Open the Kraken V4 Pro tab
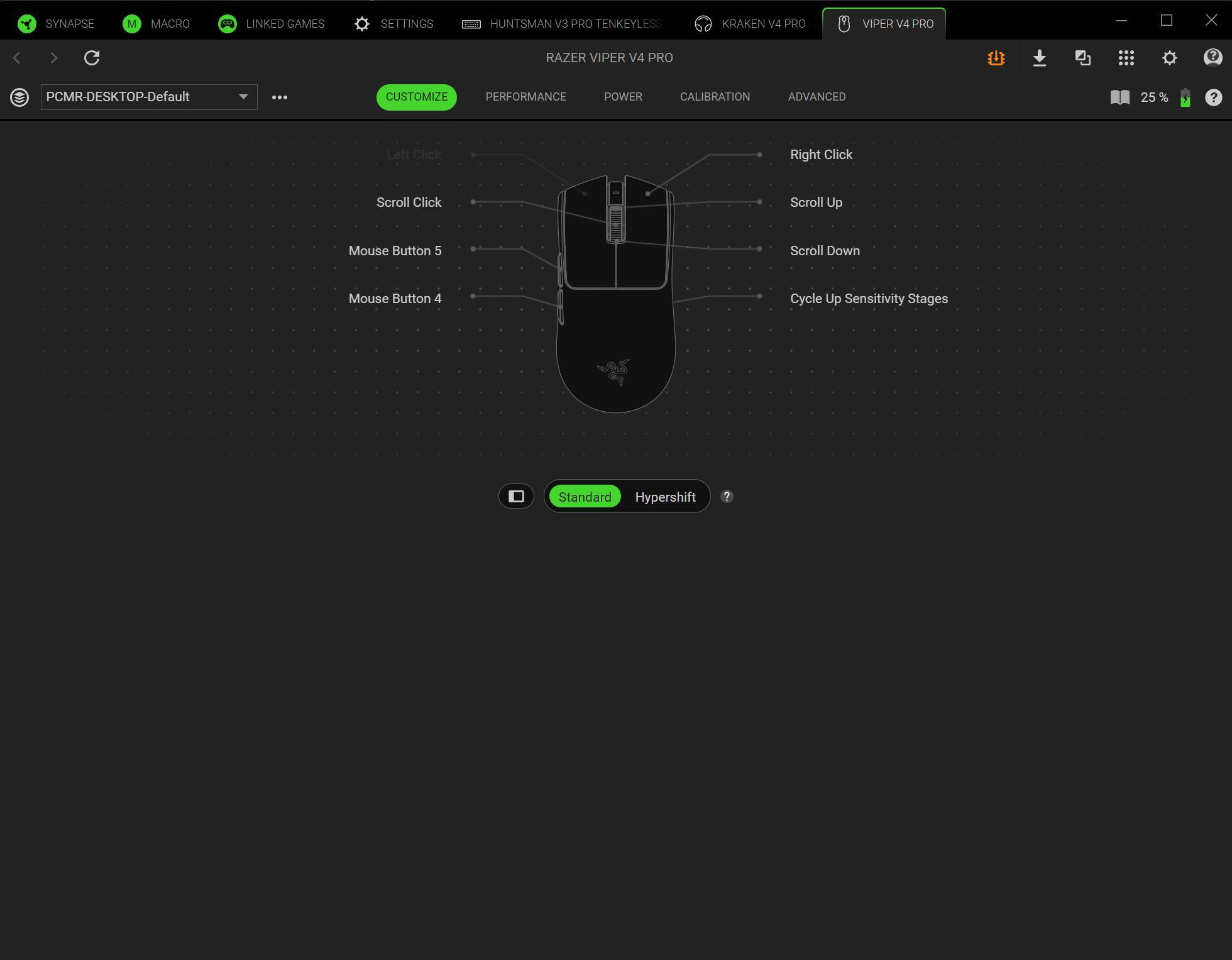Image resolution: width=1232 pixels, height=960 pixels. 750,24
